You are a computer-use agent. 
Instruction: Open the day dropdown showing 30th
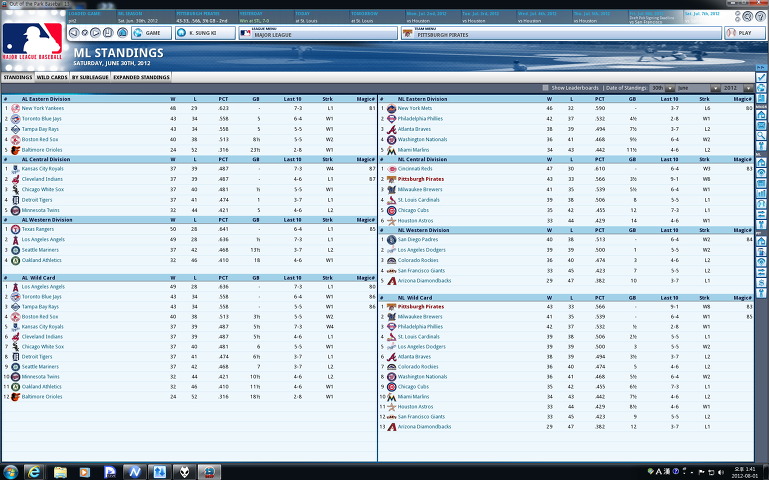662,88
